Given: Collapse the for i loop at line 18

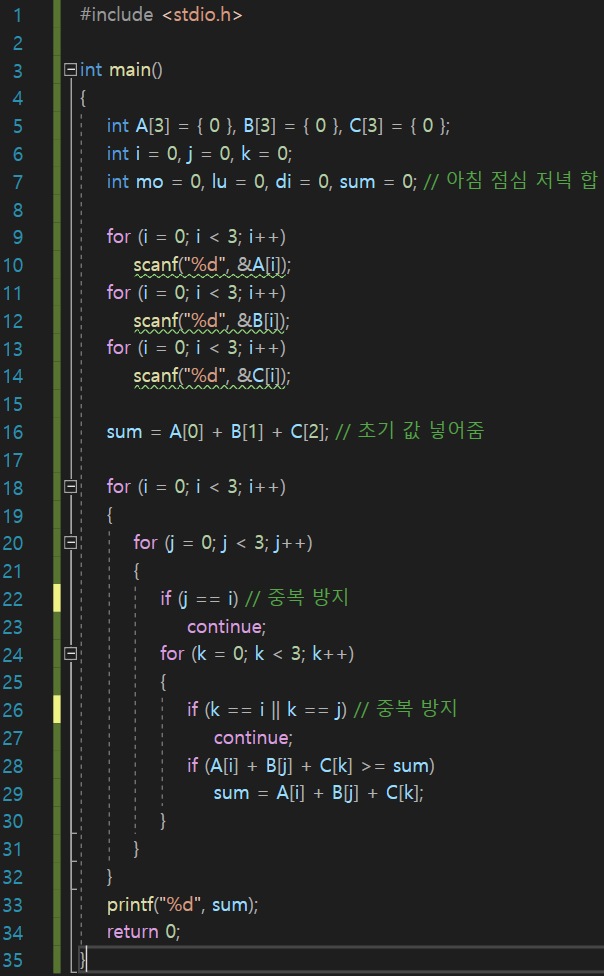Looking at the screenshot, I should (x=70, y=487).
